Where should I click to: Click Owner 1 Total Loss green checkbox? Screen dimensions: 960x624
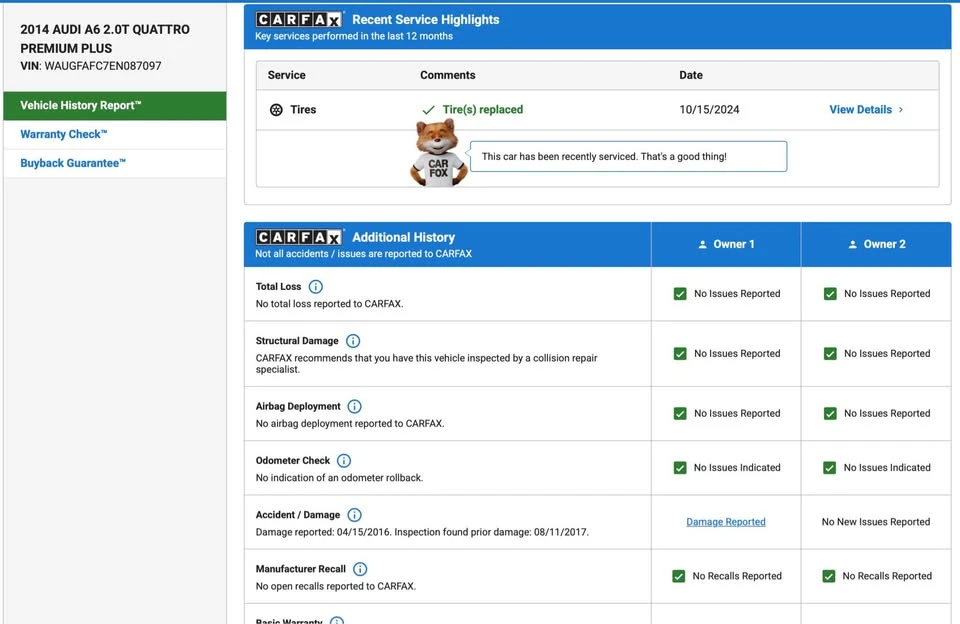tap(680, 294)
